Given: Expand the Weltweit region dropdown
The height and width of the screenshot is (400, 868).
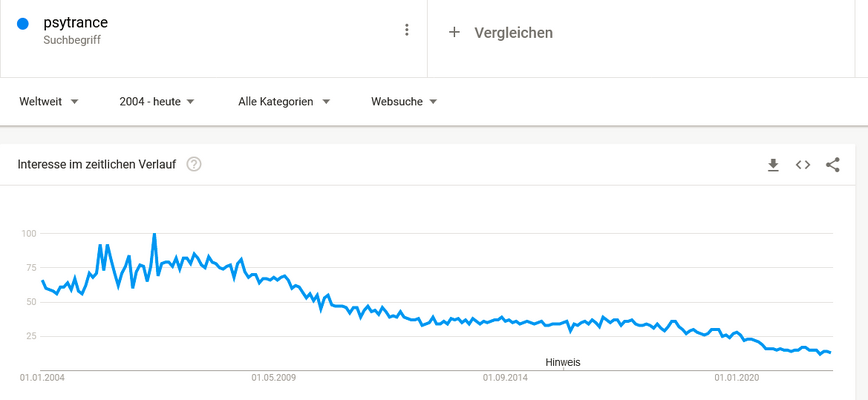Looking at the screenshot, I should (49, 102).
